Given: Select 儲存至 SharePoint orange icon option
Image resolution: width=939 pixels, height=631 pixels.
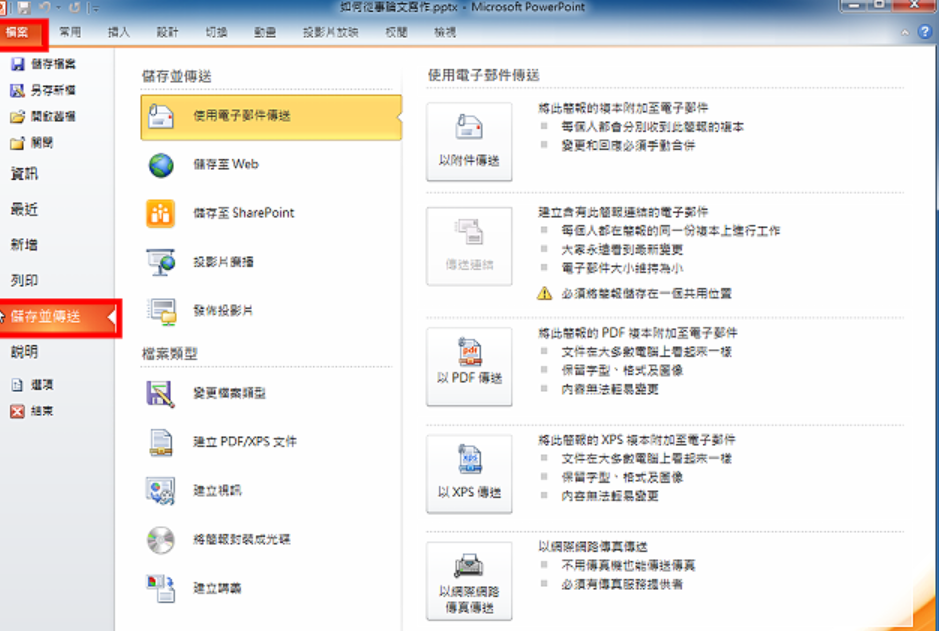Looking at the screenshot, I should 271,213.
